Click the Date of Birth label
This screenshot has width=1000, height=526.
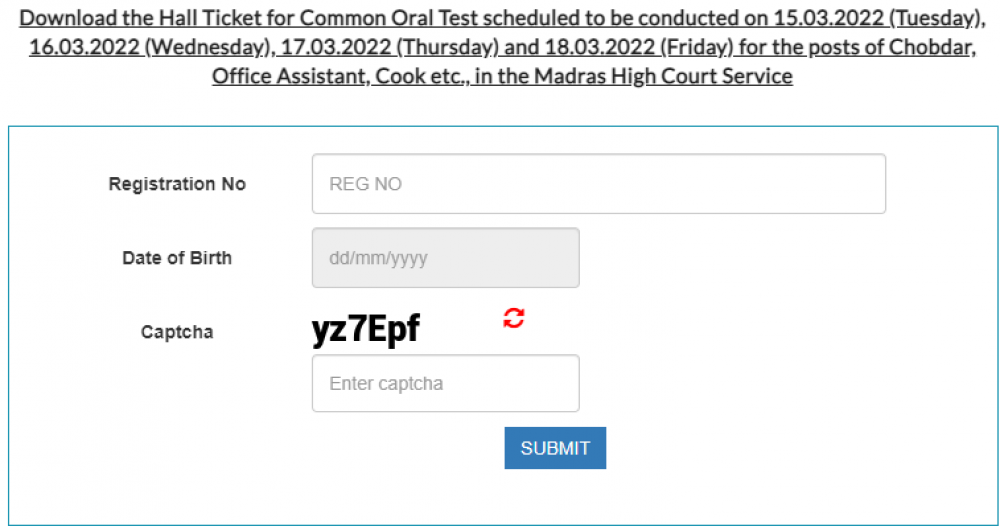tap(177, 258)
